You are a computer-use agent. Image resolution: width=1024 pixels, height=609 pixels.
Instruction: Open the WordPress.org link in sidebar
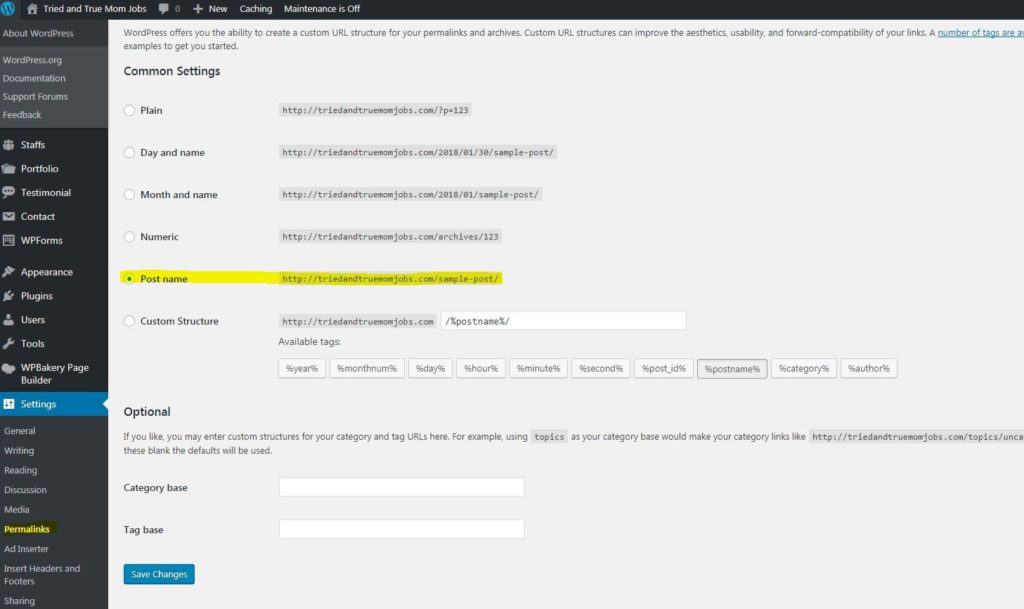(32, 60)
